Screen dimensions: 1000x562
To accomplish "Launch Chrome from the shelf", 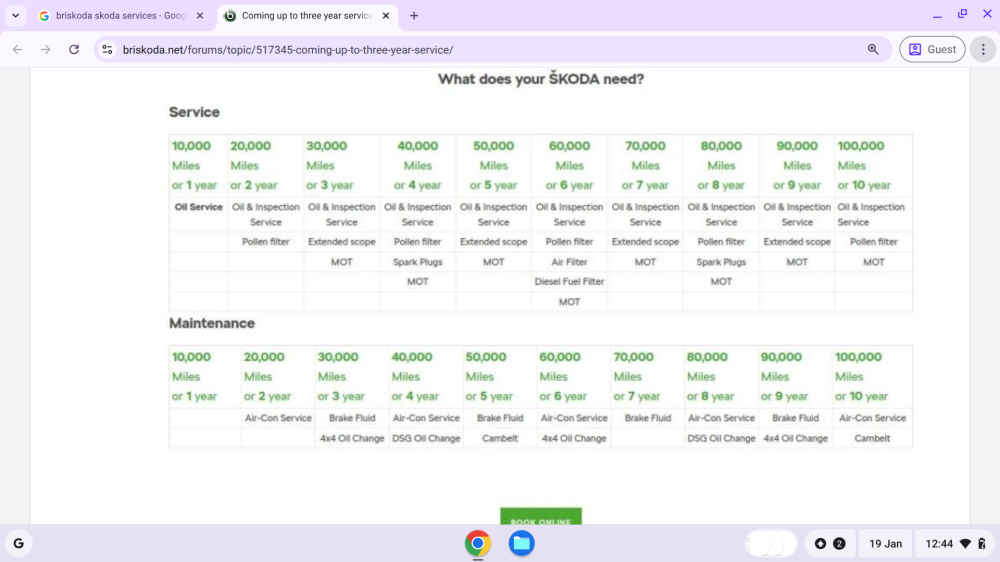I will coord(478,544).
